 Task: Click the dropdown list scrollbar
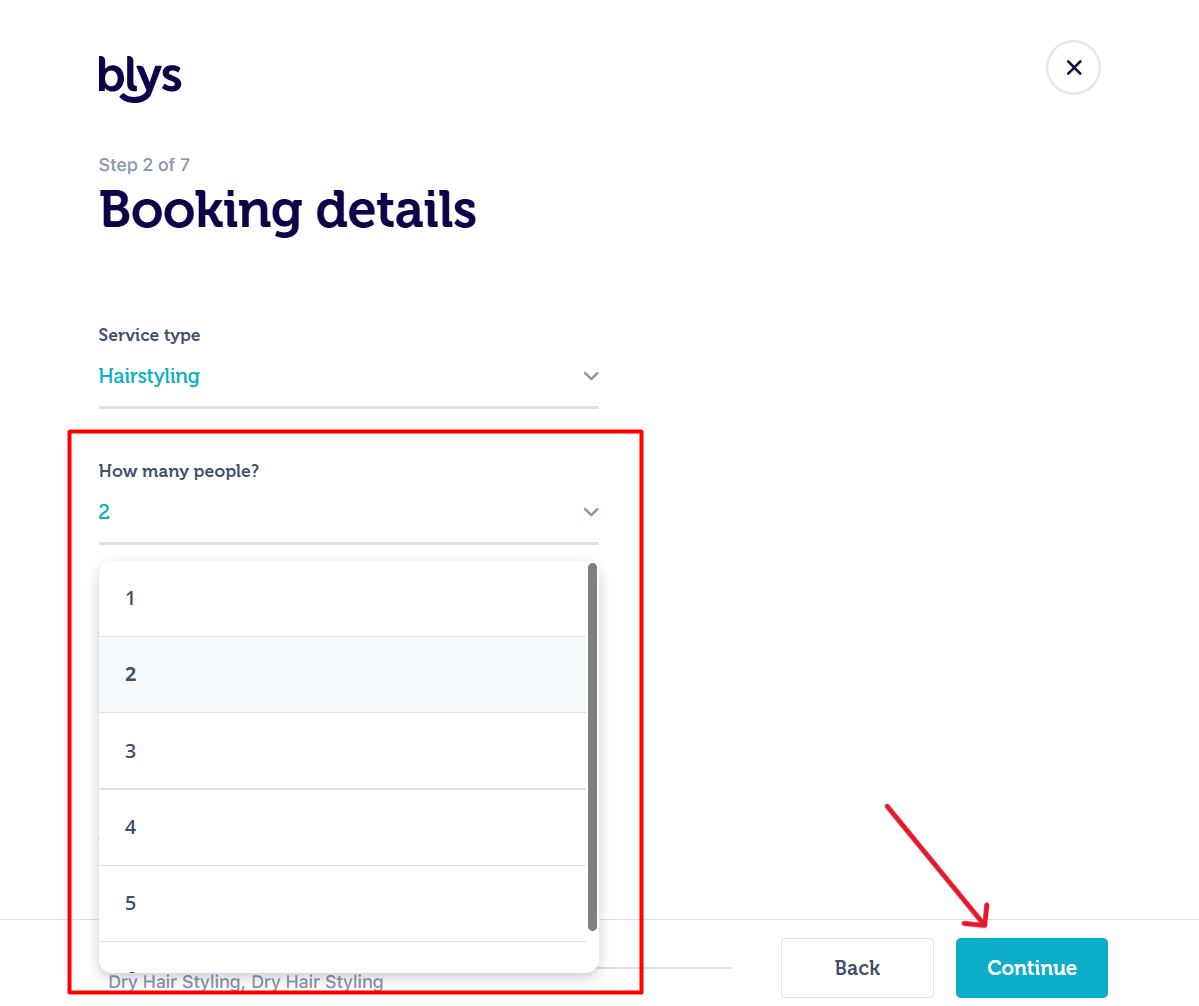592,747
